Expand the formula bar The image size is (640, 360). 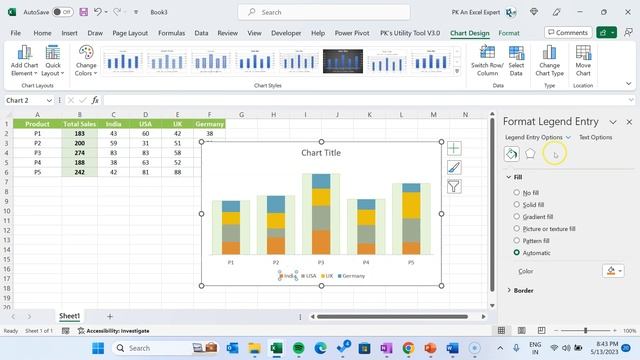coord(631,100)
